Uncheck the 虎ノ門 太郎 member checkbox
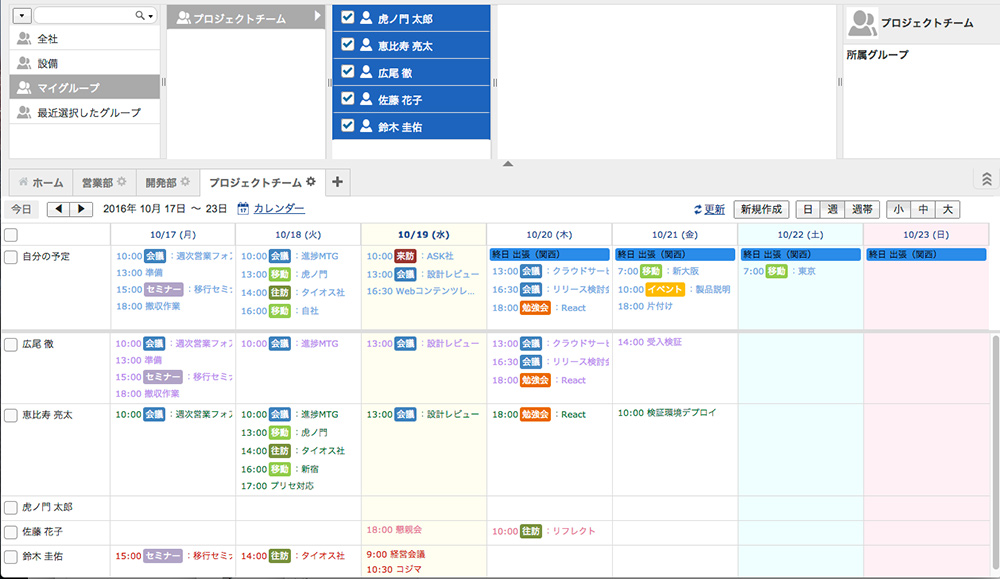This screenshot has height=579, width=1000. point(347,18)
